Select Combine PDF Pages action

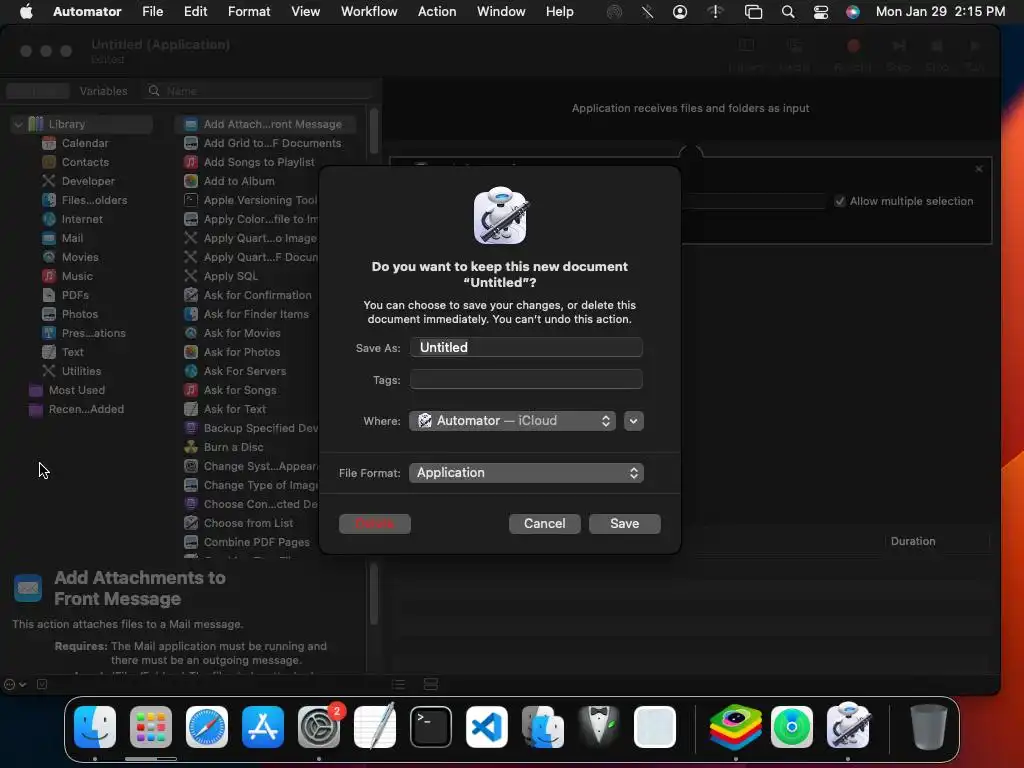tap(257, 542)
